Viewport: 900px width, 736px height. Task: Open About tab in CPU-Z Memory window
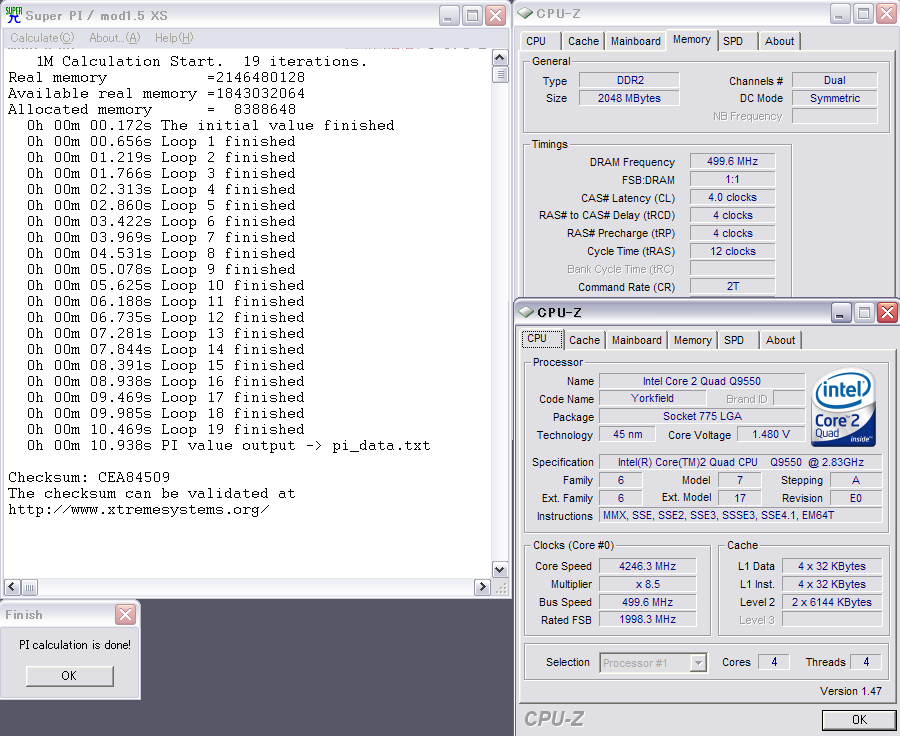[779, 41]
